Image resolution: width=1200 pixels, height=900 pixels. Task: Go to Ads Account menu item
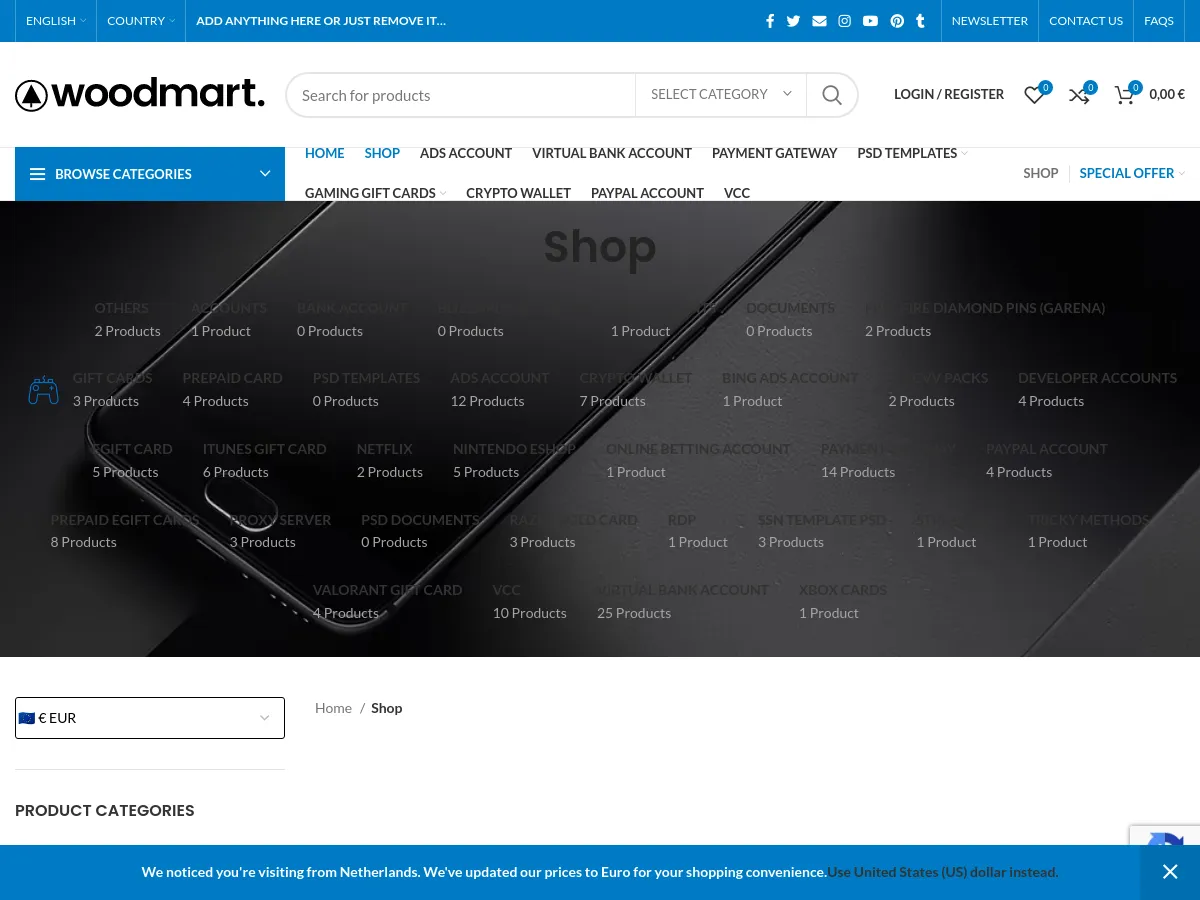[465, 153]
